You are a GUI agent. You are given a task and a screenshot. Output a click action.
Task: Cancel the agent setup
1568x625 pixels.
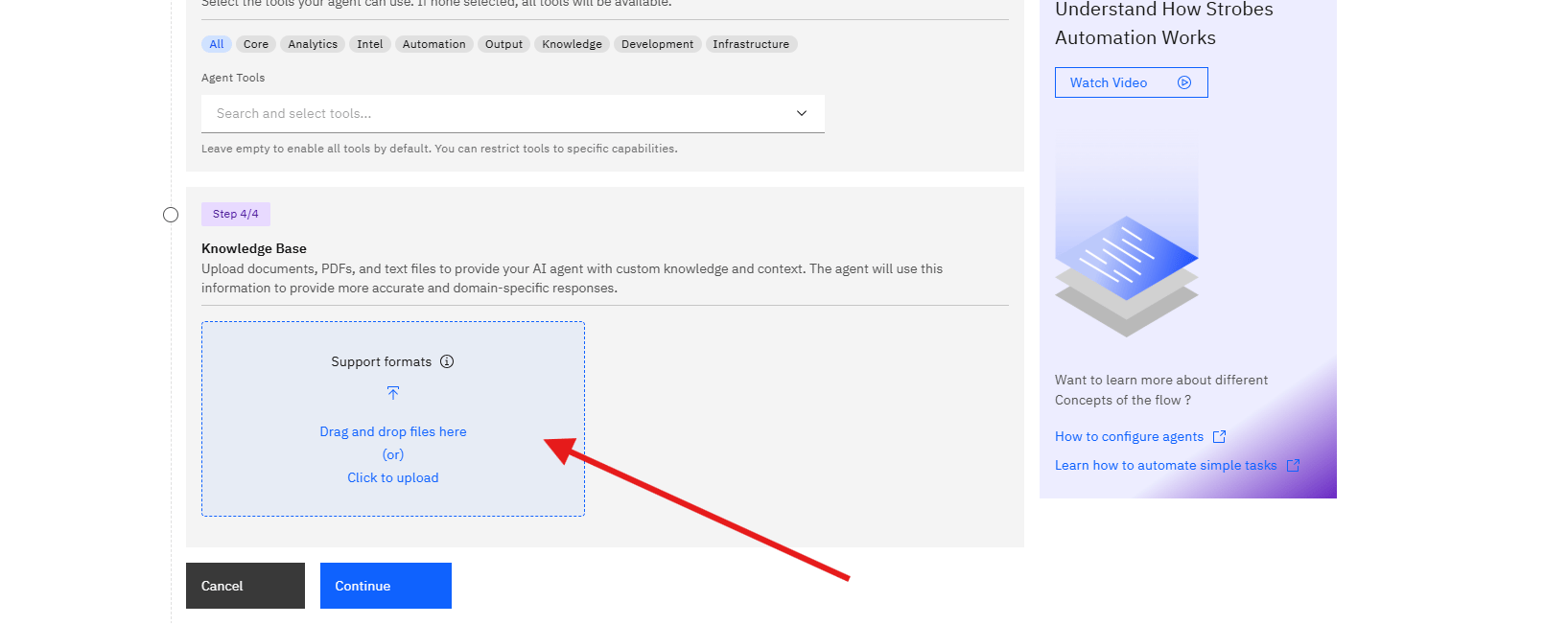[246, 586]
